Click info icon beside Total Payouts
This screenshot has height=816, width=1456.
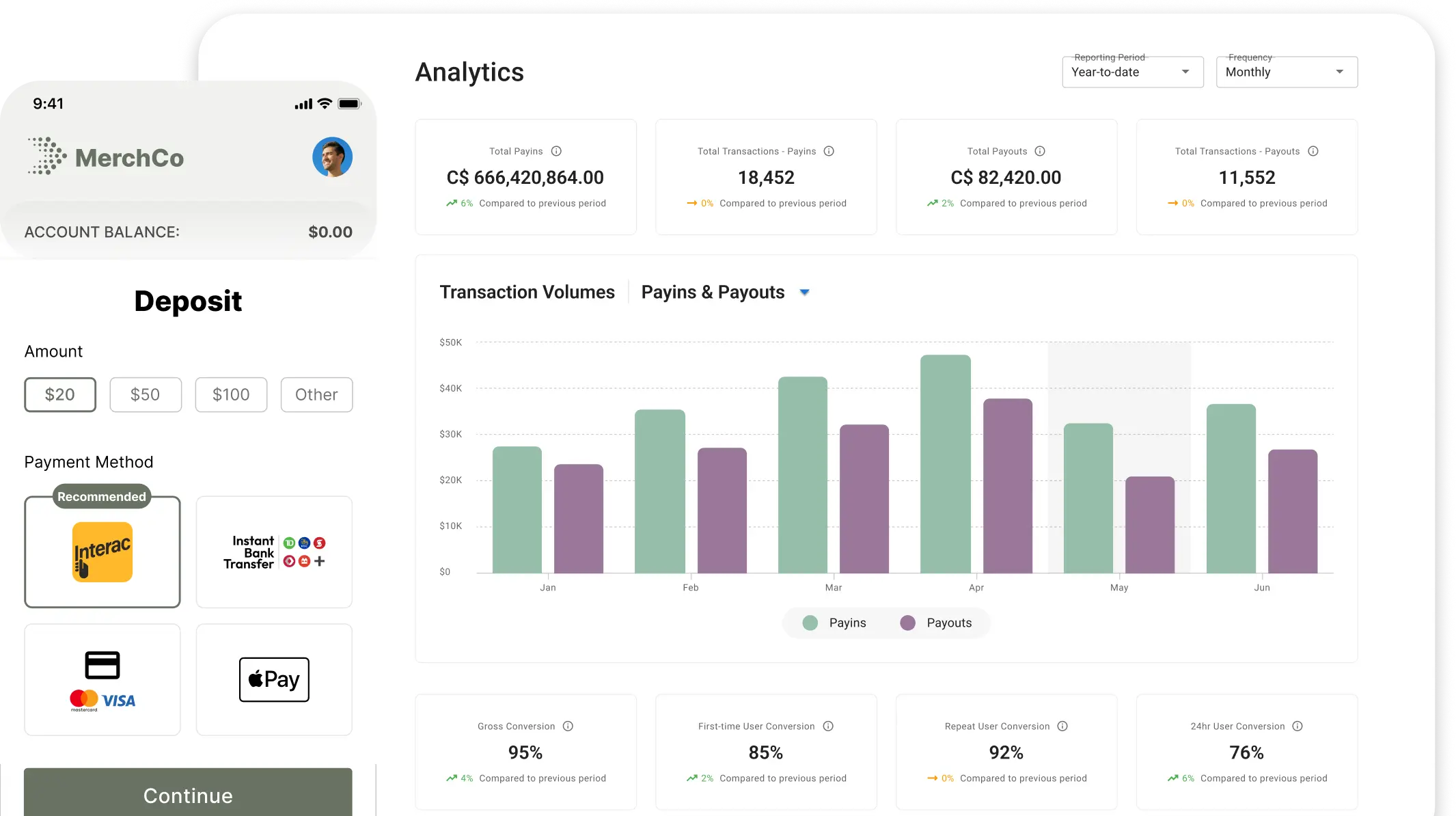pyautogui.click(x=1040, y=151)
